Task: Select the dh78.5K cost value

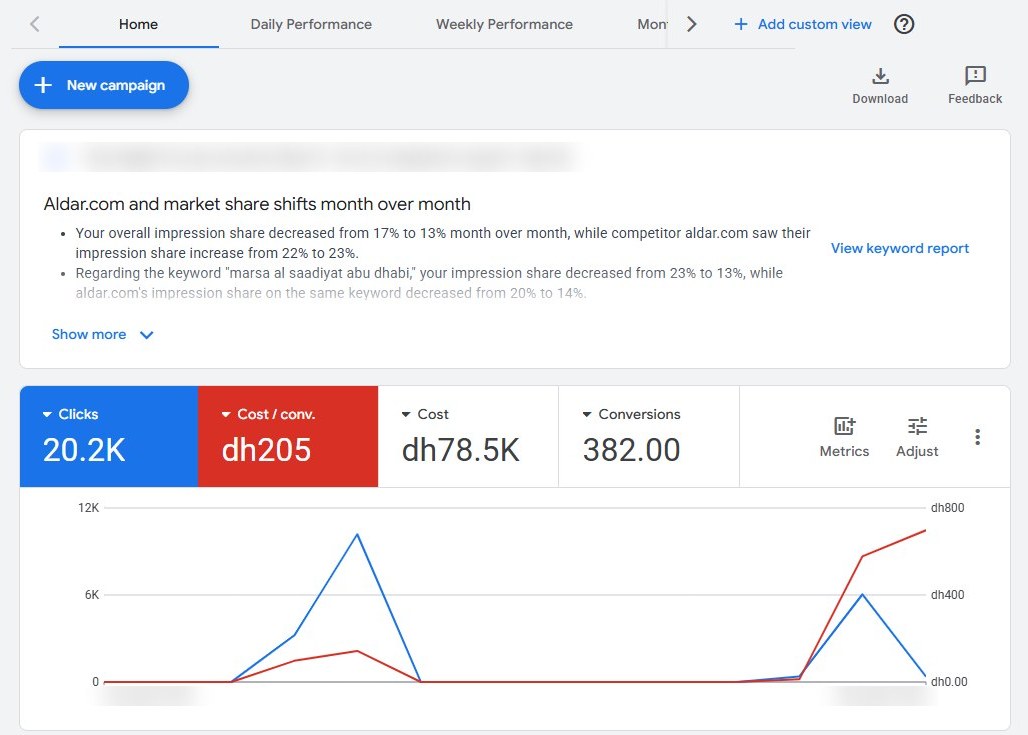Action: coord(460,450)
